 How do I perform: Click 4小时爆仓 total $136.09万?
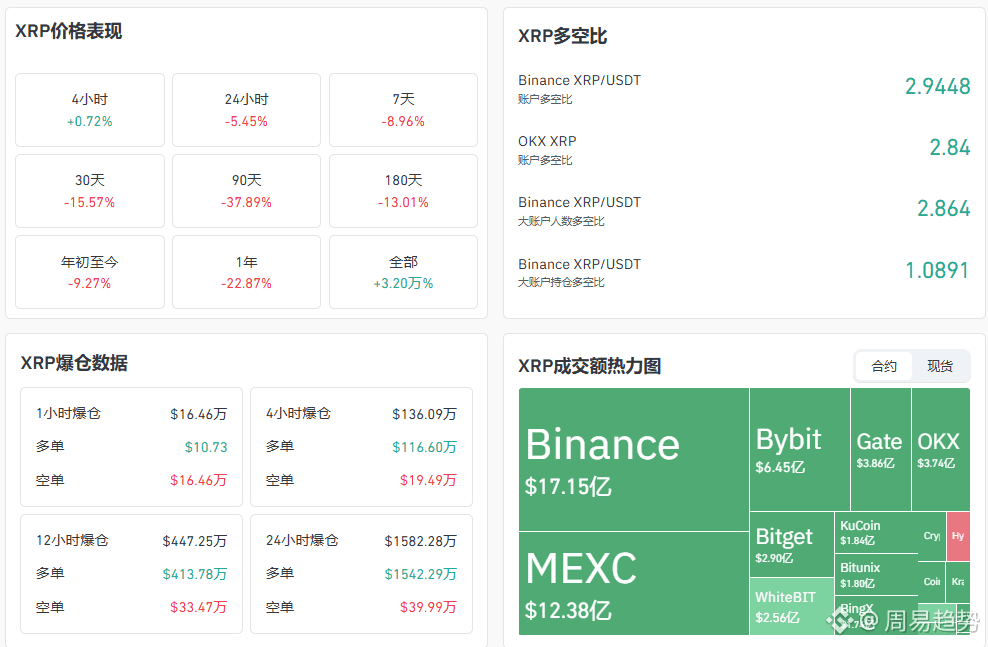(425, 414)
